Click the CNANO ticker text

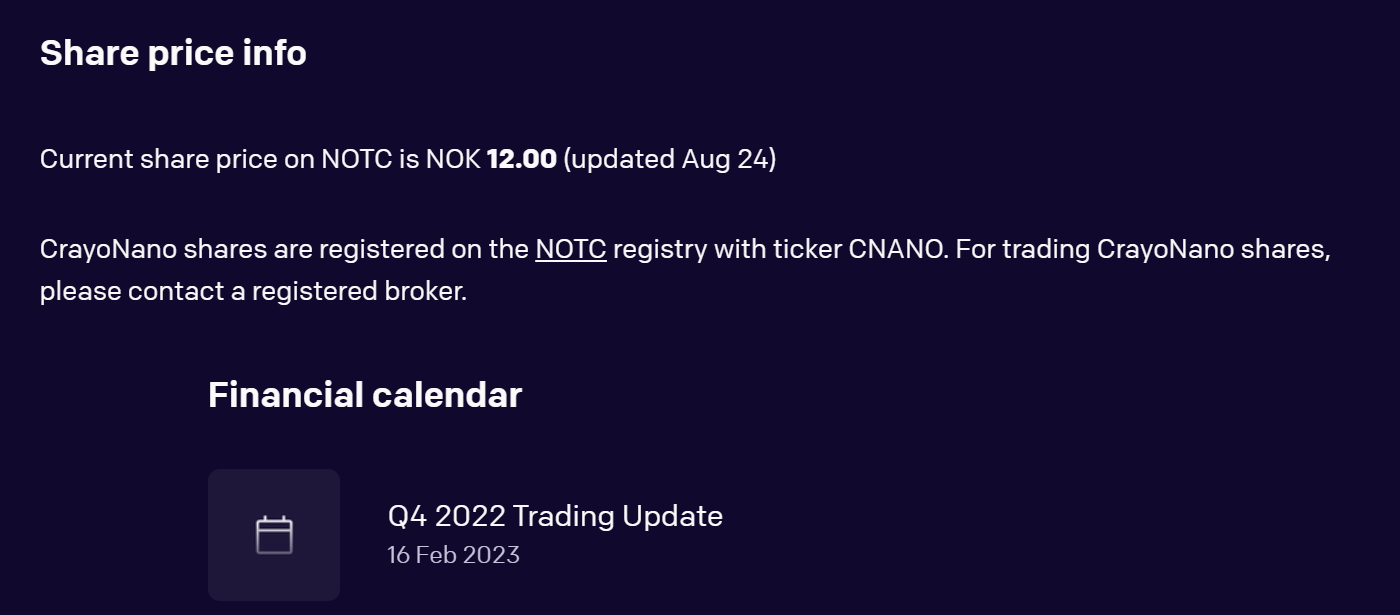point(897,249)
